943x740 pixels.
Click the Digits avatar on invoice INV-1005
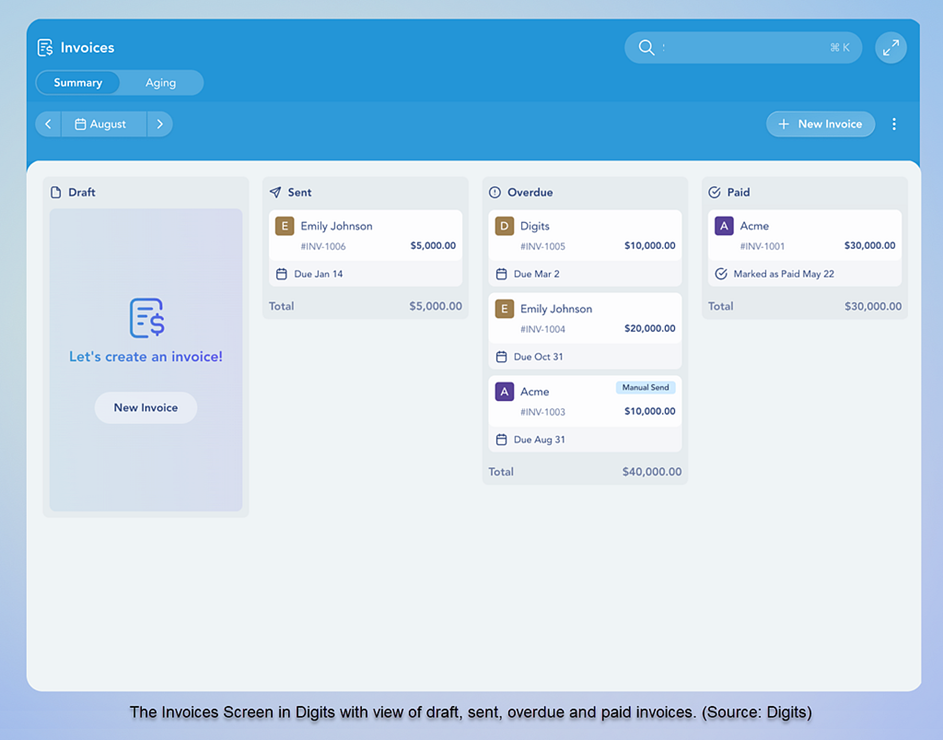[504, 226]
